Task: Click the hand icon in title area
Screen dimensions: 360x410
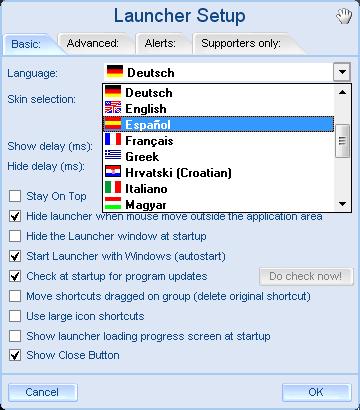Action: (x=344, y=17)
